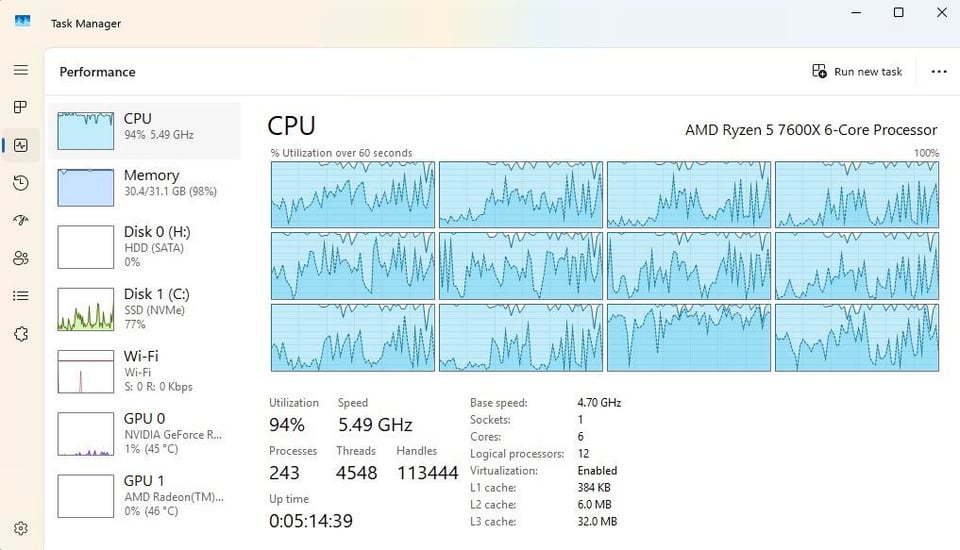Select GPU 1 AMD Radeon entry
960x550 pixels.
145,494
